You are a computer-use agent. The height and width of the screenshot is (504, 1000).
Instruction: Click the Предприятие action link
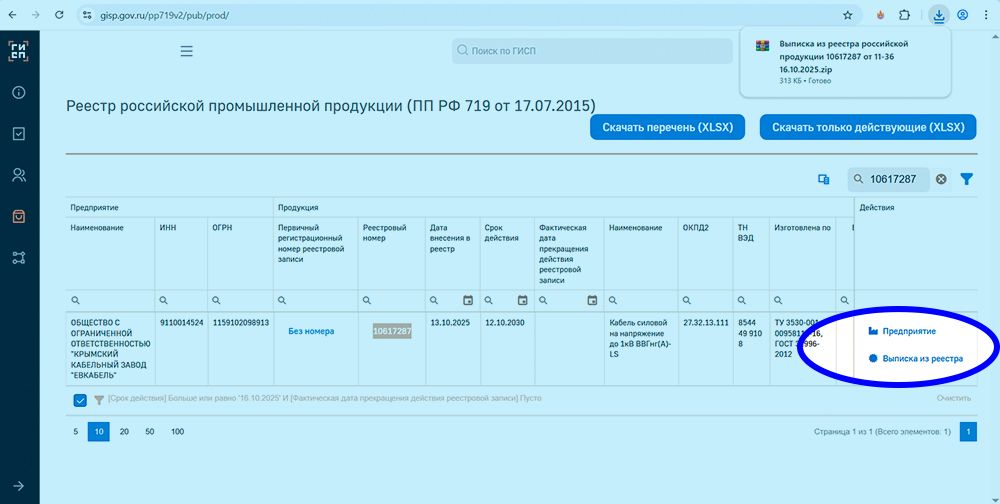[908, 331]
